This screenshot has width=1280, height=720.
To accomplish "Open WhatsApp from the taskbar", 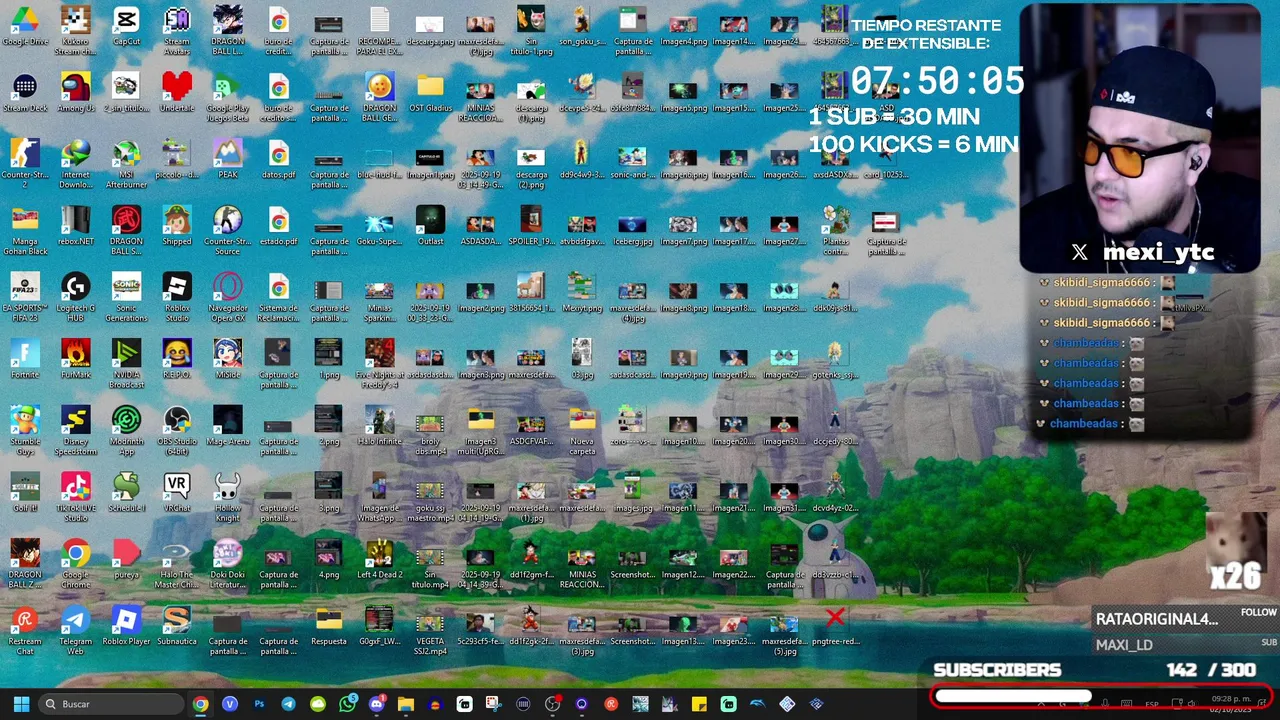I will (347, 704).
